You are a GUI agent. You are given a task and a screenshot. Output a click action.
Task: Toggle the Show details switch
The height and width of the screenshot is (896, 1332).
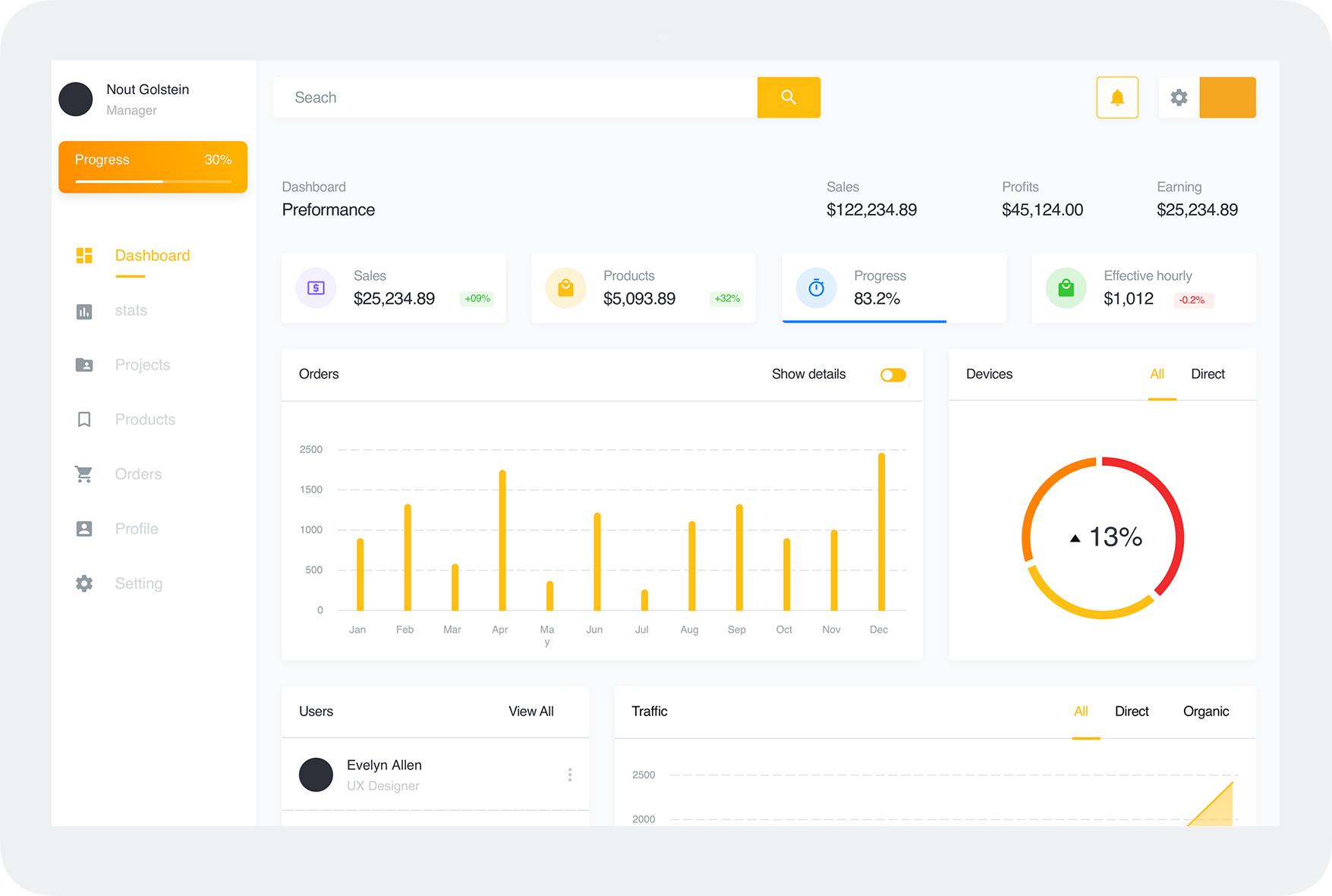pyautogui.click(x=893, y=375)
